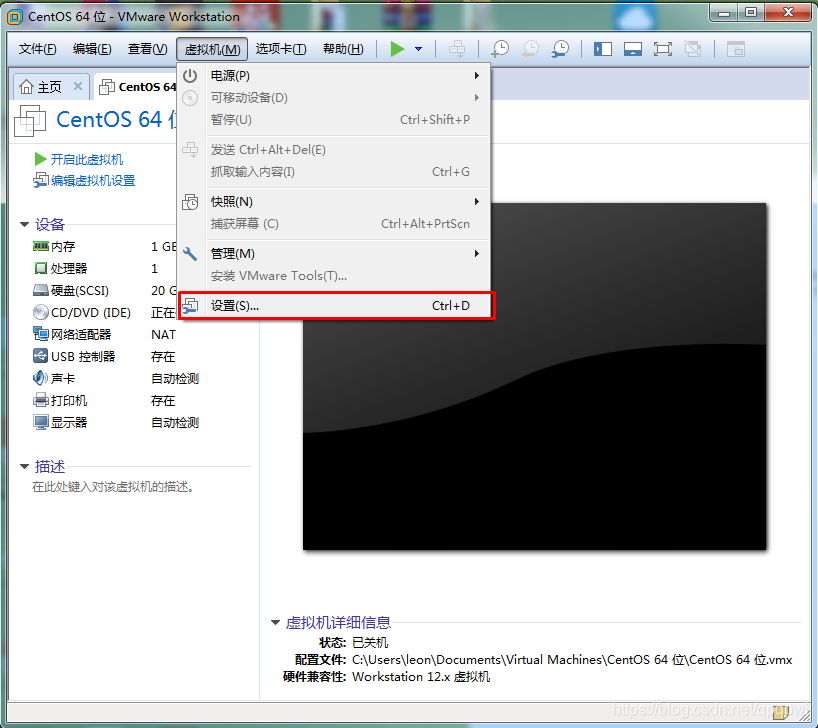Screen dimensions: 818x728
Task: Click the green Power On play button
Action: [x=398, y=49]
